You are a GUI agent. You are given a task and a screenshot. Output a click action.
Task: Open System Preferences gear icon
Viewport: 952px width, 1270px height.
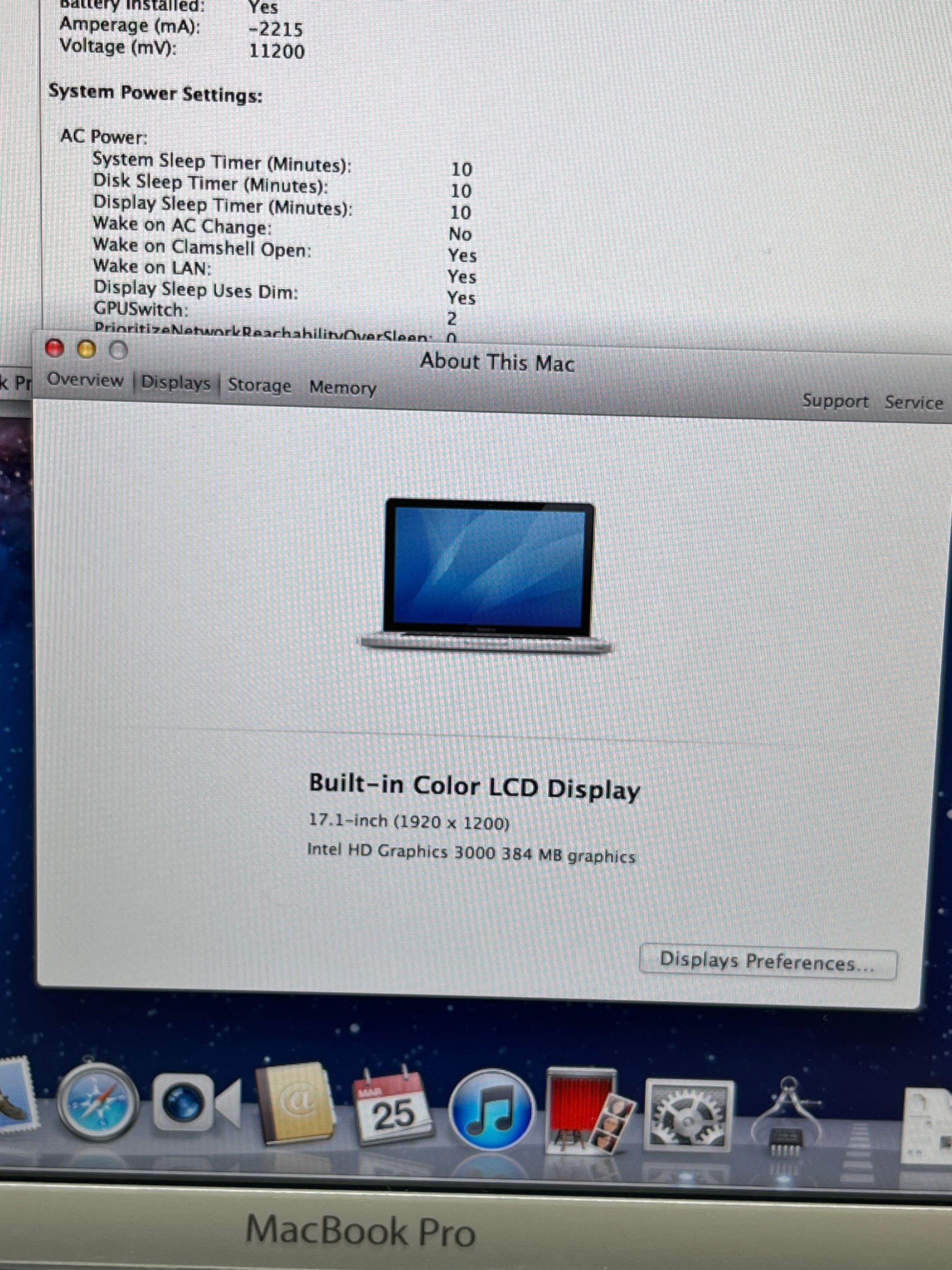[688, 1115]
